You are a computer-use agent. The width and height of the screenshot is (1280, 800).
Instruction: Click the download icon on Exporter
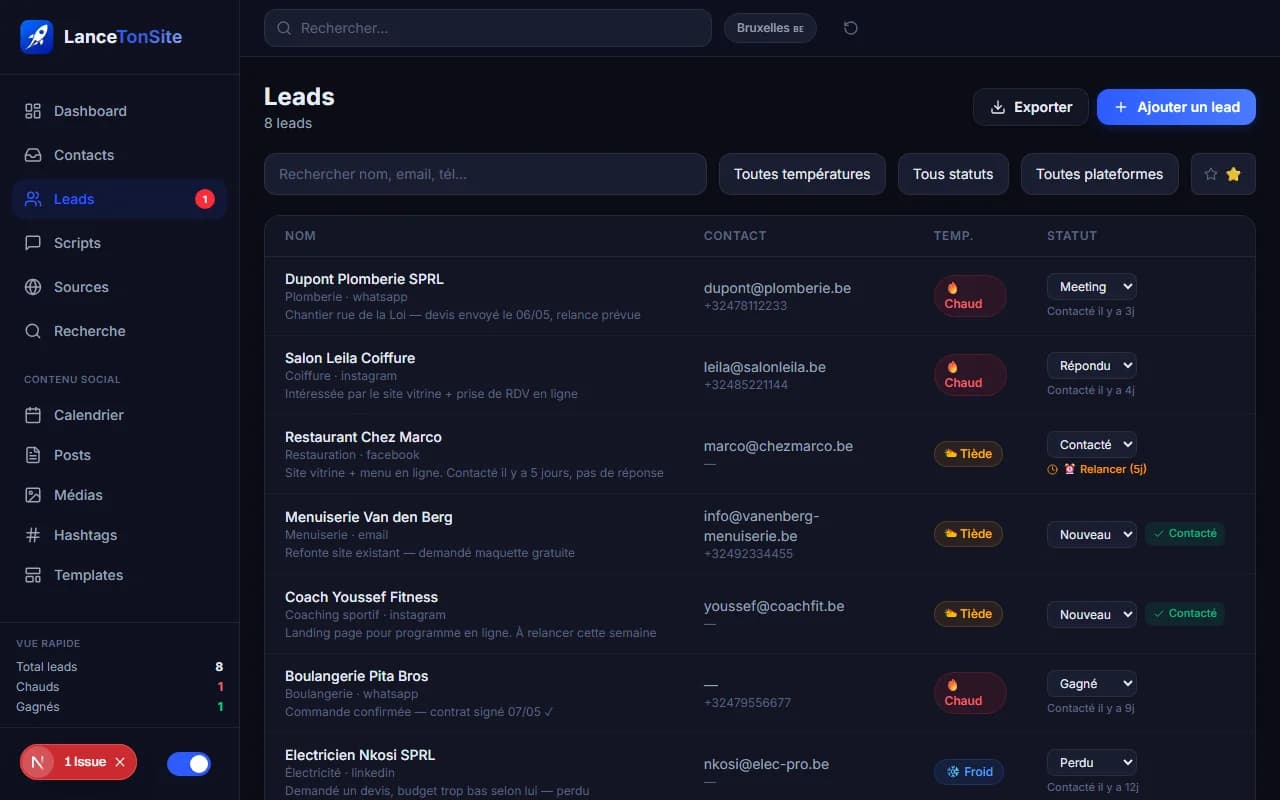pyautogui.click(x=998, y=107)
